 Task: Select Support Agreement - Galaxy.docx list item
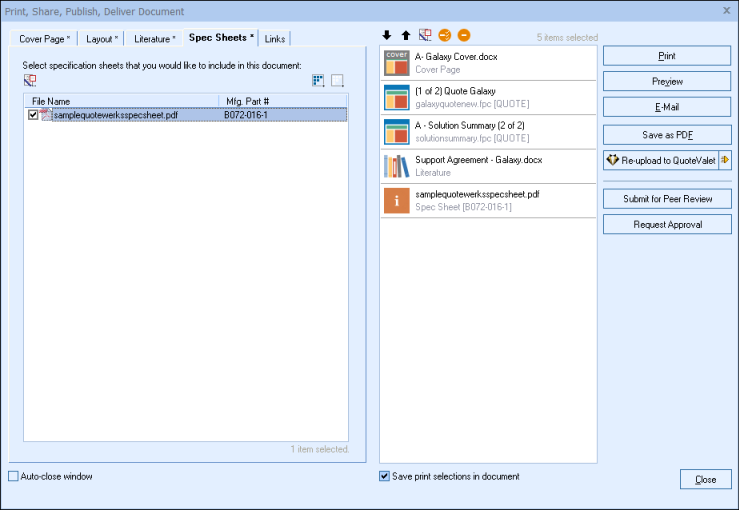pos(488,165)
